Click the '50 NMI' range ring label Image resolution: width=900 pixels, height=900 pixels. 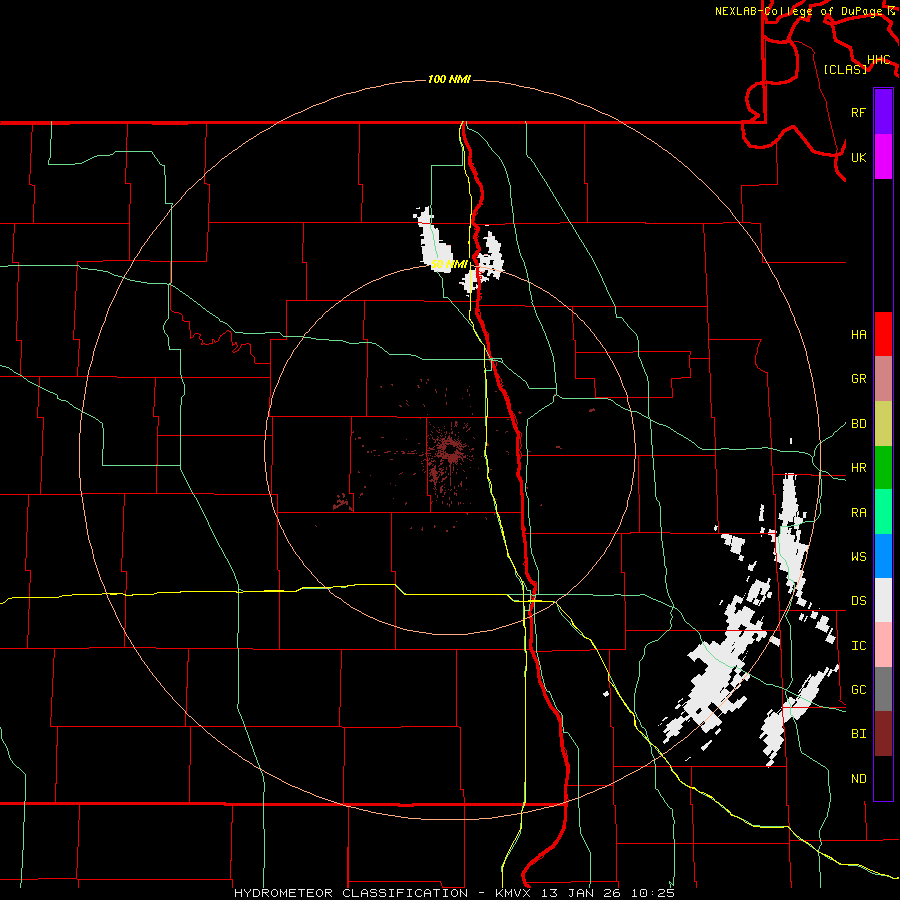click(449, 264)
